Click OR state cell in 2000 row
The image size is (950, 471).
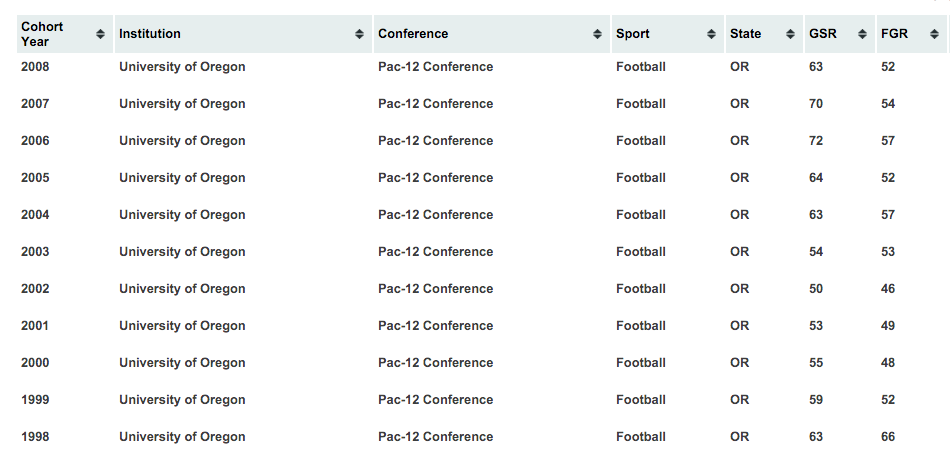pos(739,362)
